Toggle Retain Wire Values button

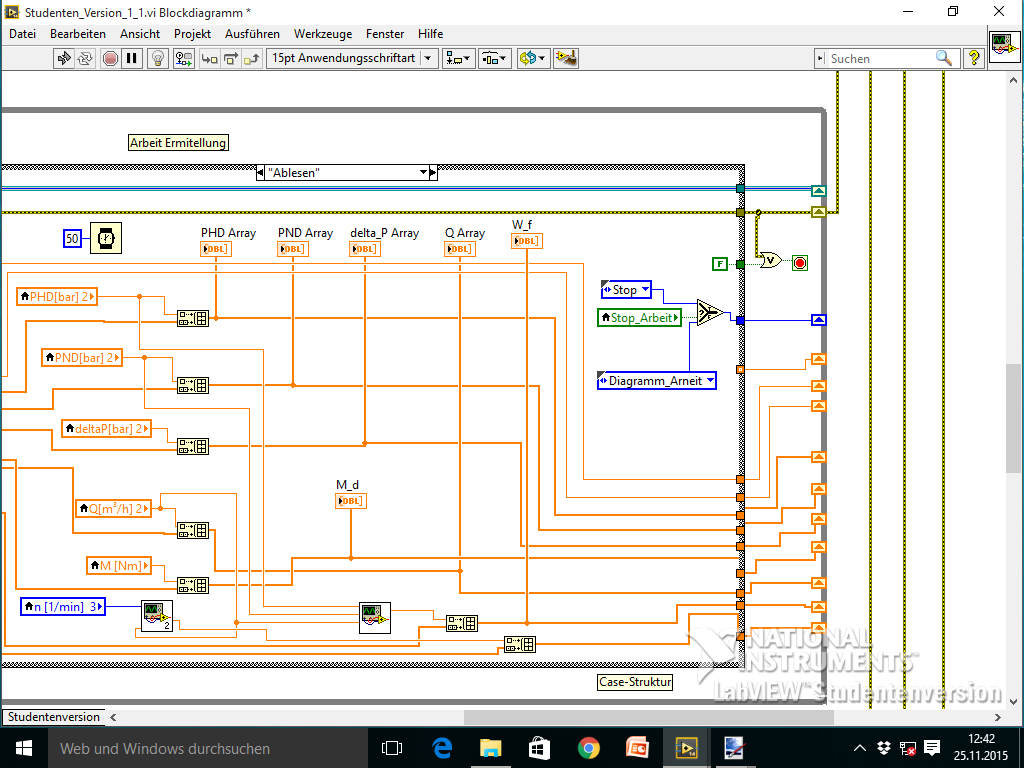(183, 58)
